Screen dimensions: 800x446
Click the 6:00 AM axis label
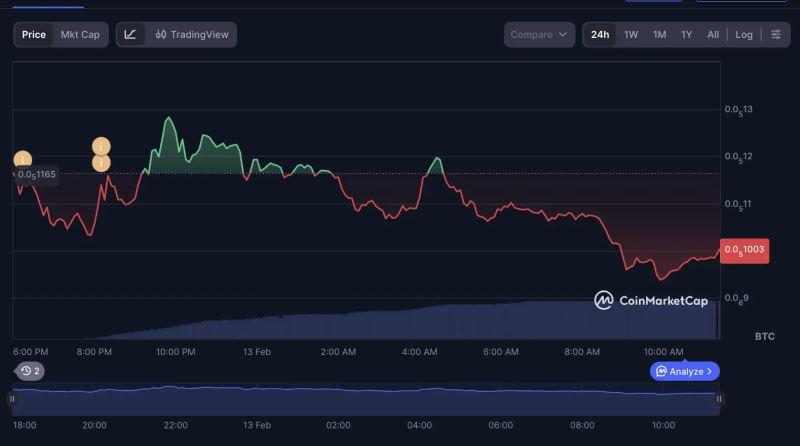501,352
